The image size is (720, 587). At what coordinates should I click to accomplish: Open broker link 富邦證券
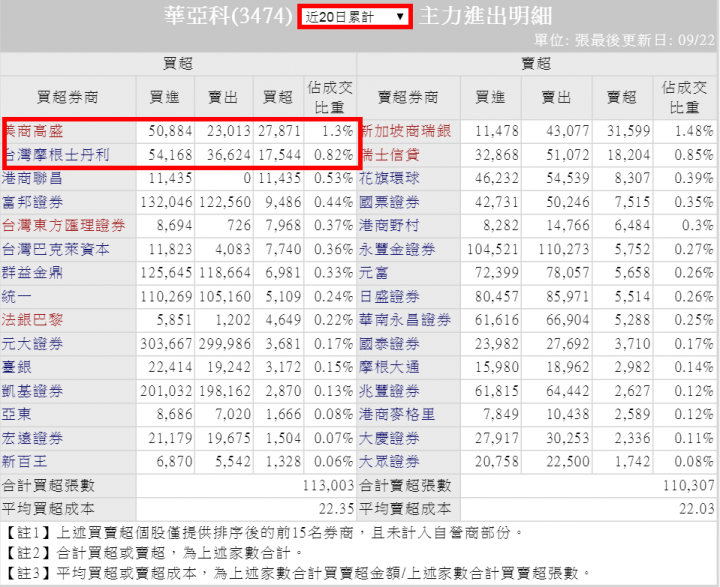point(32,202)
